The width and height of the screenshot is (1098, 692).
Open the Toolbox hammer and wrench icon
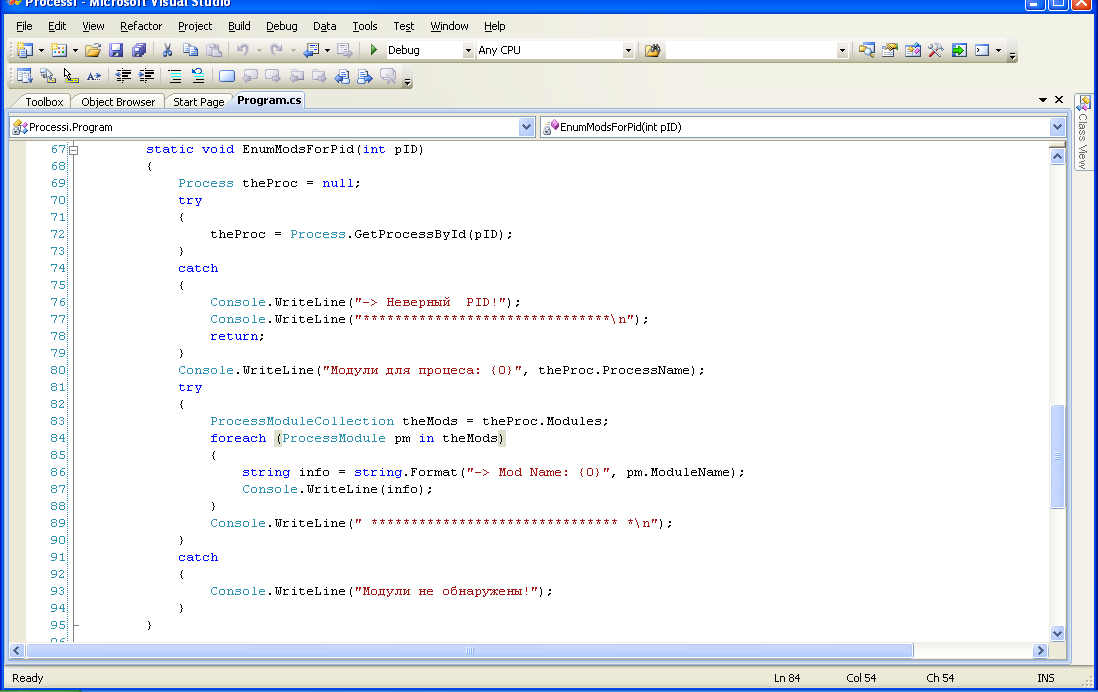936,50
